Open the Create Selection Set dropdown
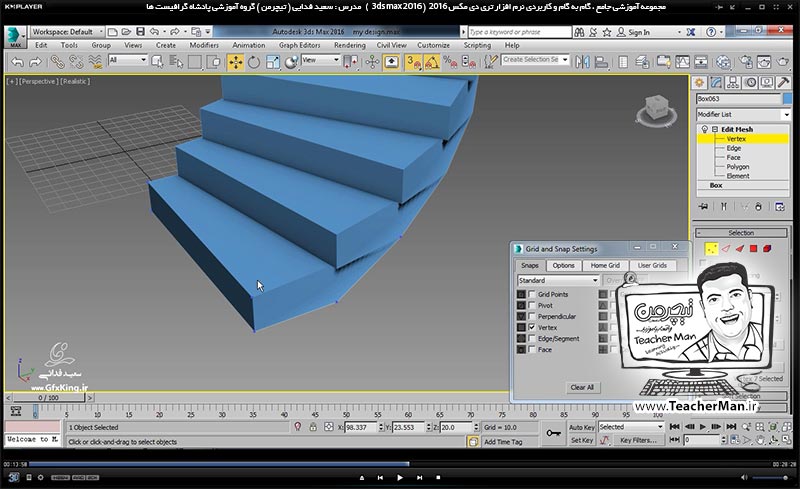 [535, 60]
